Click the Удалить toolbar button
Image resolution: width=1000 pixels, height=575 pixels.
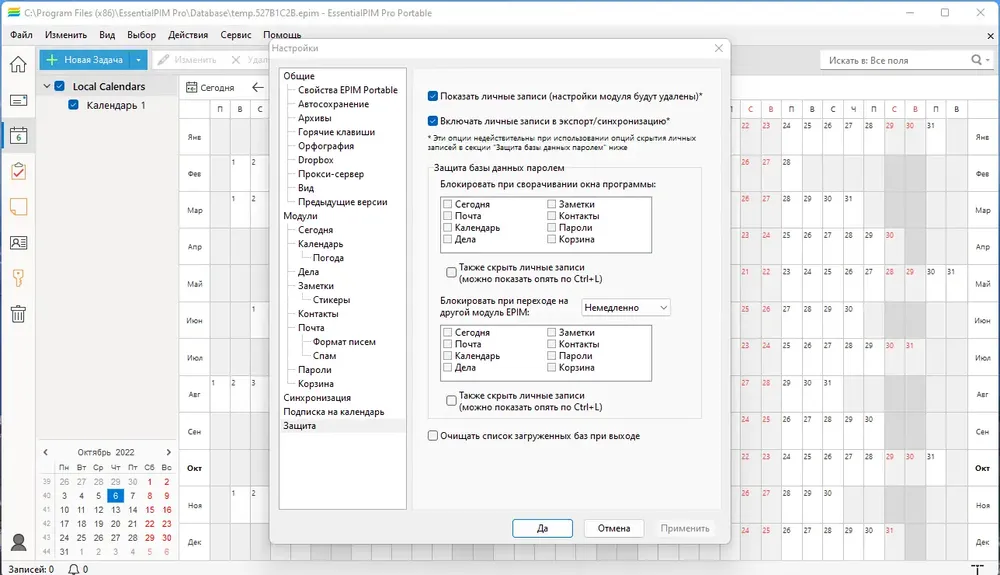[x=250, y=60]
